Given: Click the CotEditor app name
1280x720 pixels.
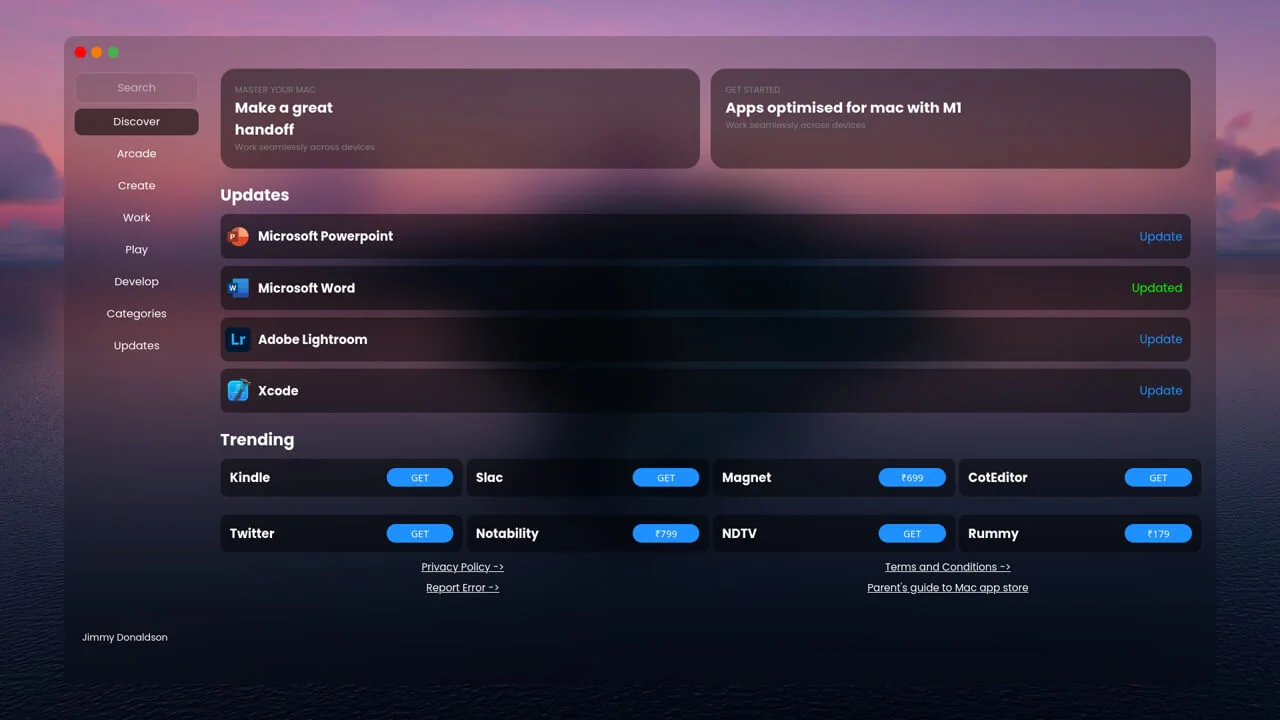Looking at the screenshot, I should point(997,478).
